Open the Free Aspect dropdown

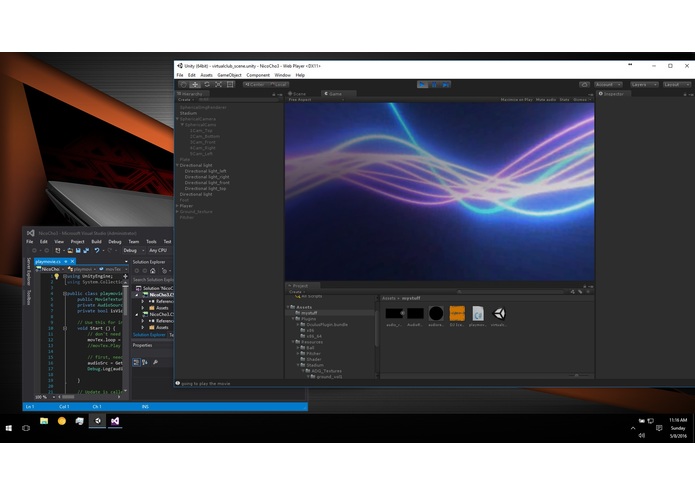click(316, 100)
